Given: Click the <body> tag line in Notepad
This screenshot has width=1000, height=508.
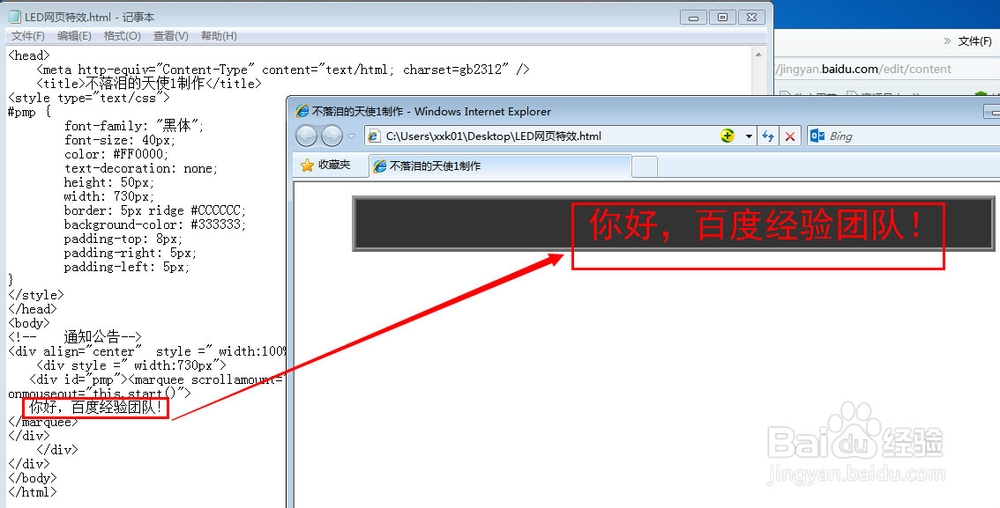Looking at the screenshot, I should coord(29,323).
